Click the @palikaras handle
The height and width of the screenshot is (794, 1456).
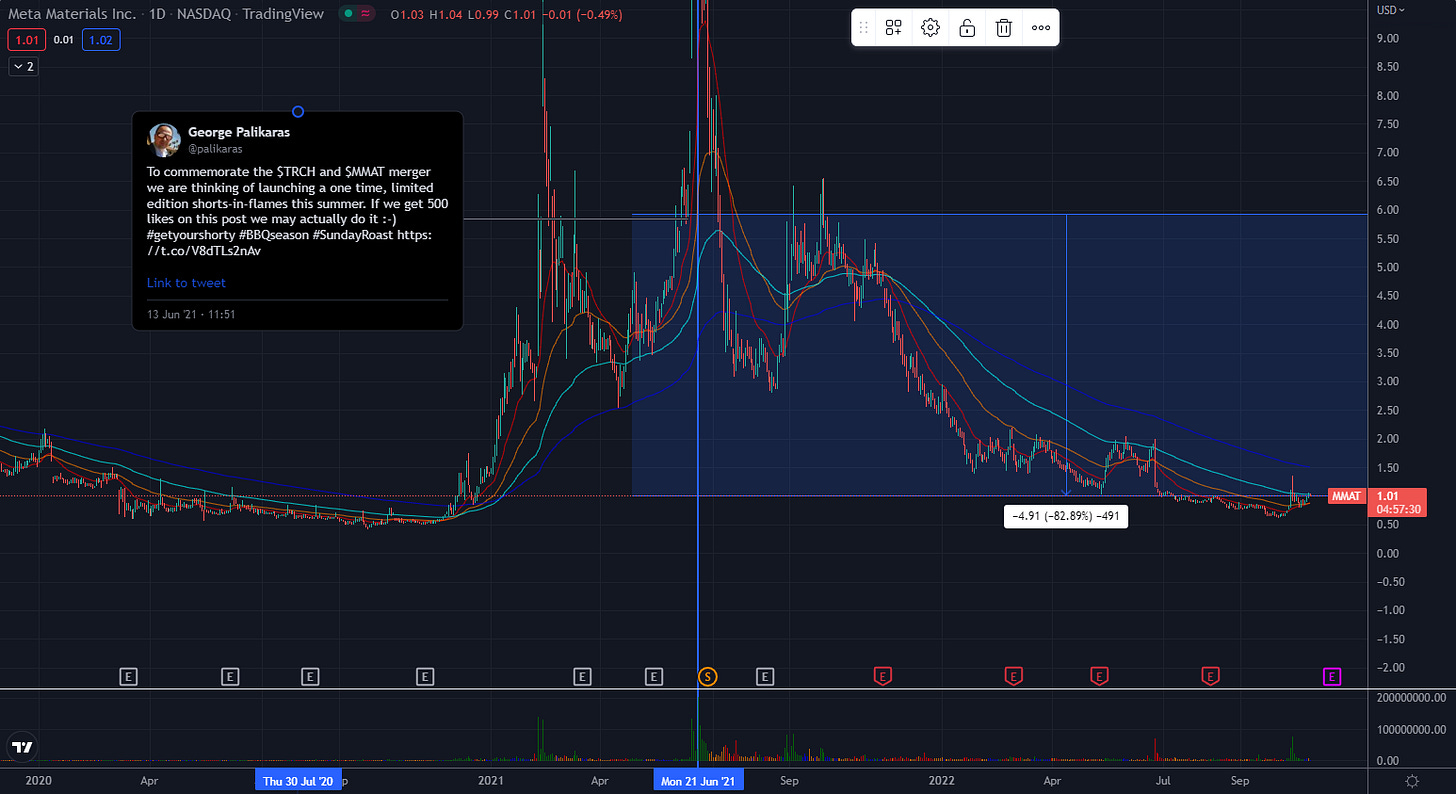(x=215, y=149)
